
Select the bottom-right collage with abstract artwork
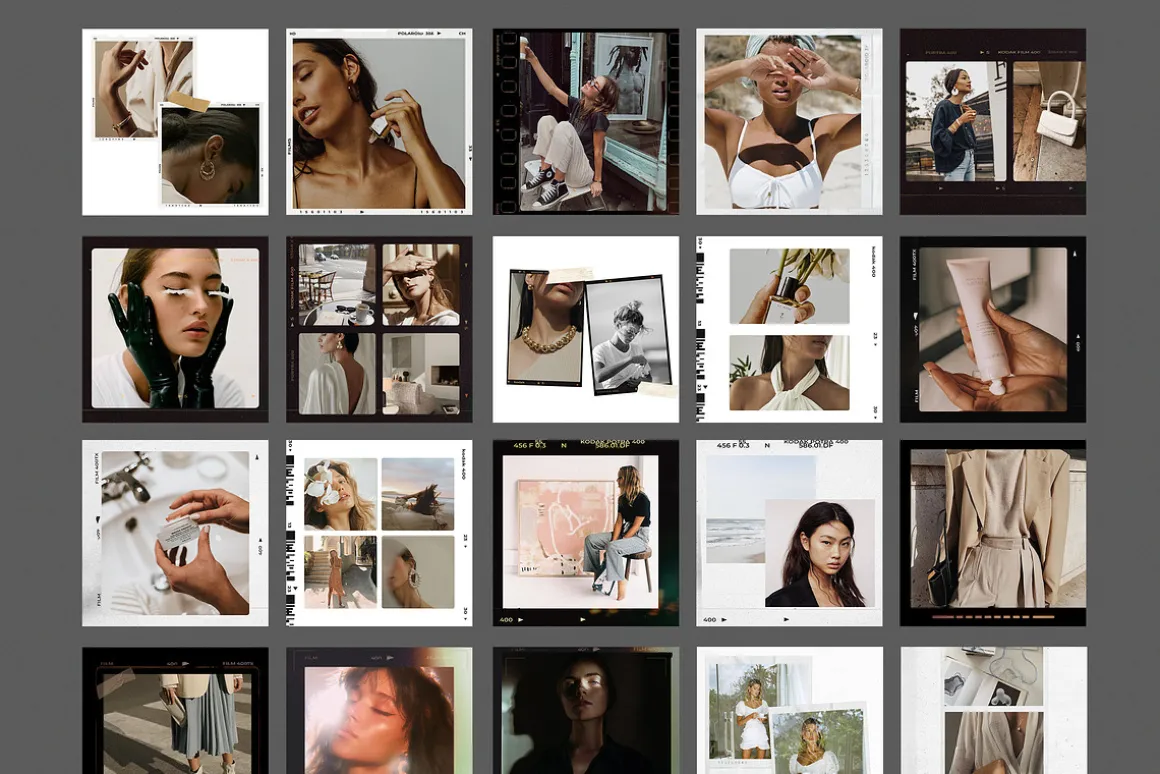[x=993, y=710]
